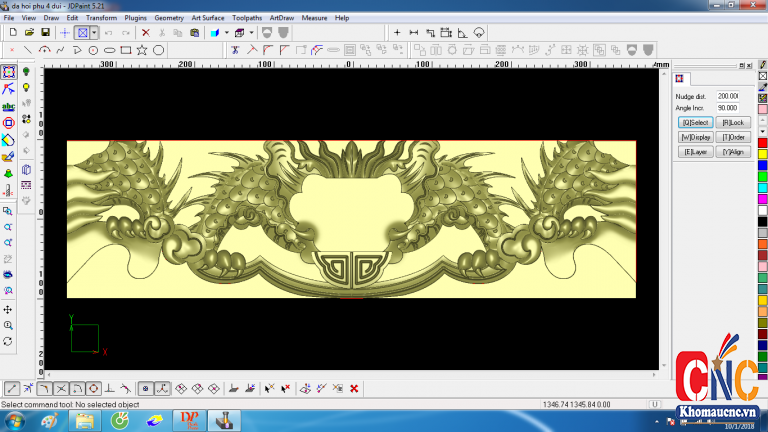Viewport: 768px width, 432px height.
Task: Open the blue cube render mode dropdown
Action: click(x=227, y=33)
